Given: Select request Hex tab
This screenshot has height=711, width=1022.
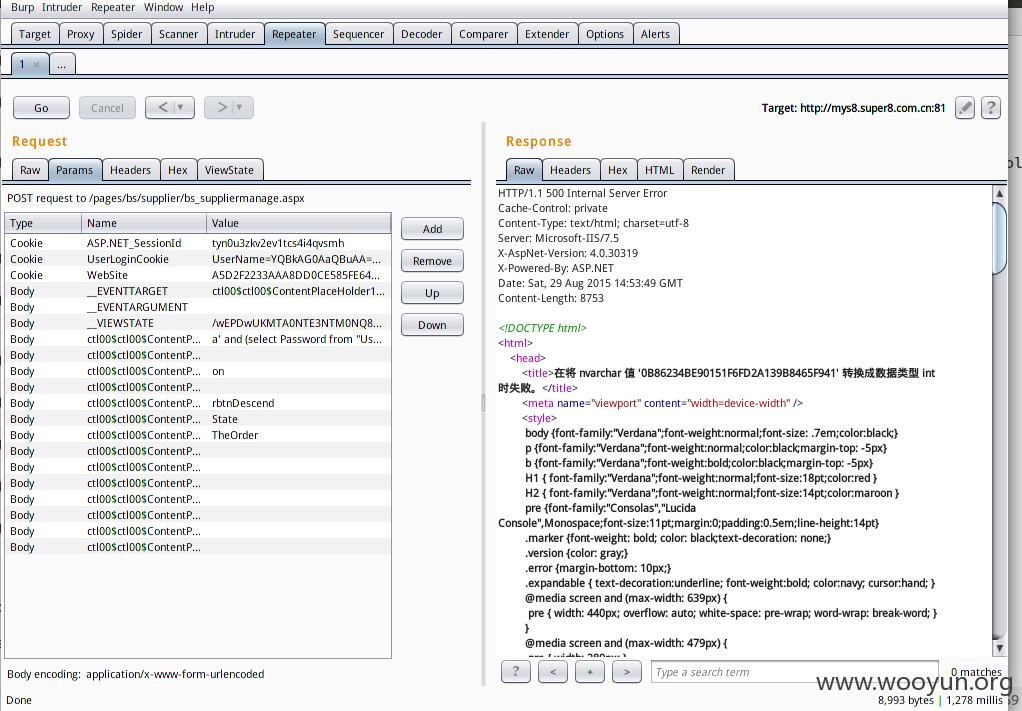Looking at the screenshot, I should coord(178,170).
